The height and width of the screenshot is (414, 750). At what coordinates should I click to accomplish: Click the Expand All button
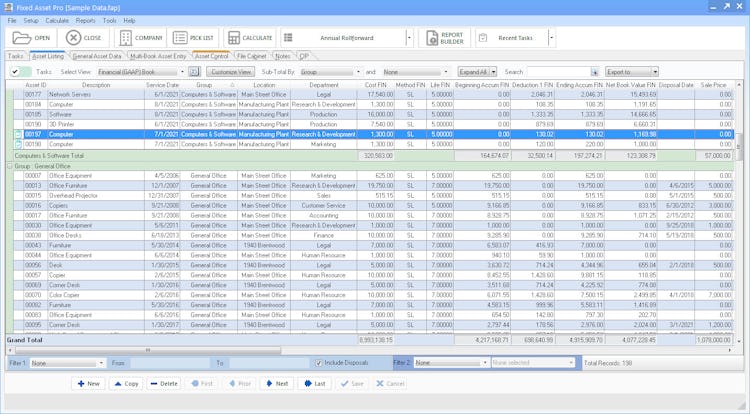tap(473, 72)
